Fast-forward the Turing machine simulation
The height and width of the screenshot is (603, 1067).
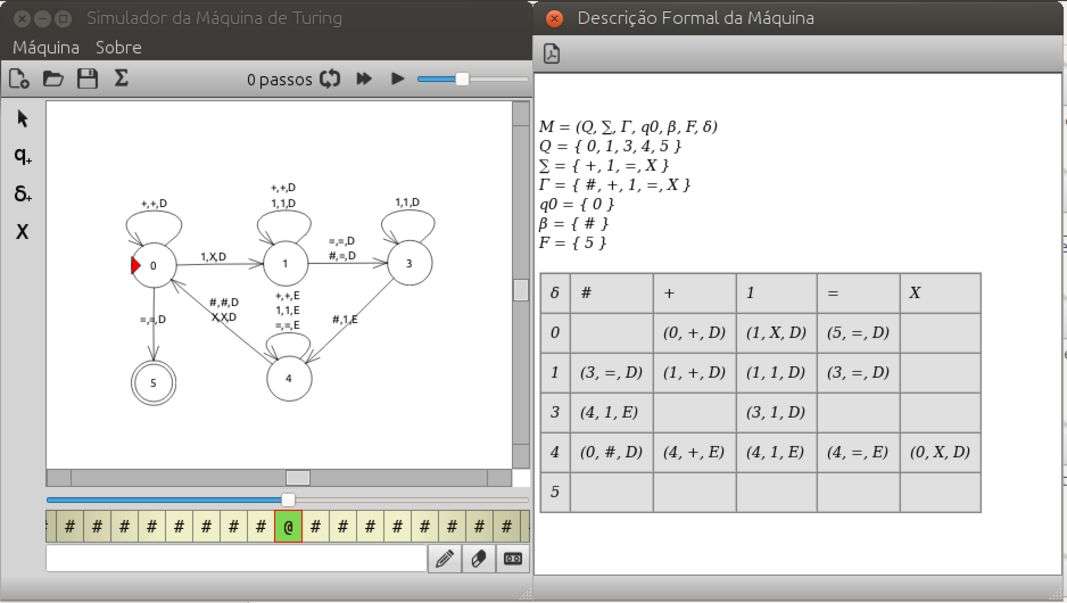(364, 79)
